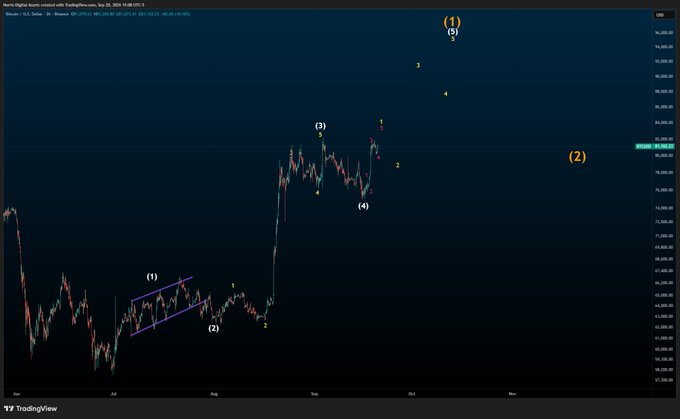Image resolution: width=680 pixels, height=419 pixels.
Task: Click the 66,200.00 price axis label
Action: [x=664, y=283]
